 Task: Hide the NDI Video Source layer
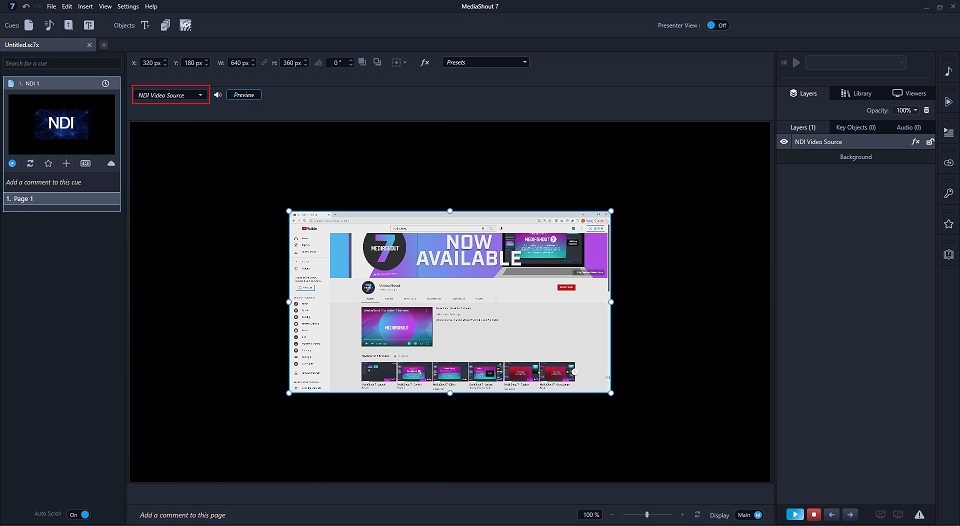click(x=784, y=141)
